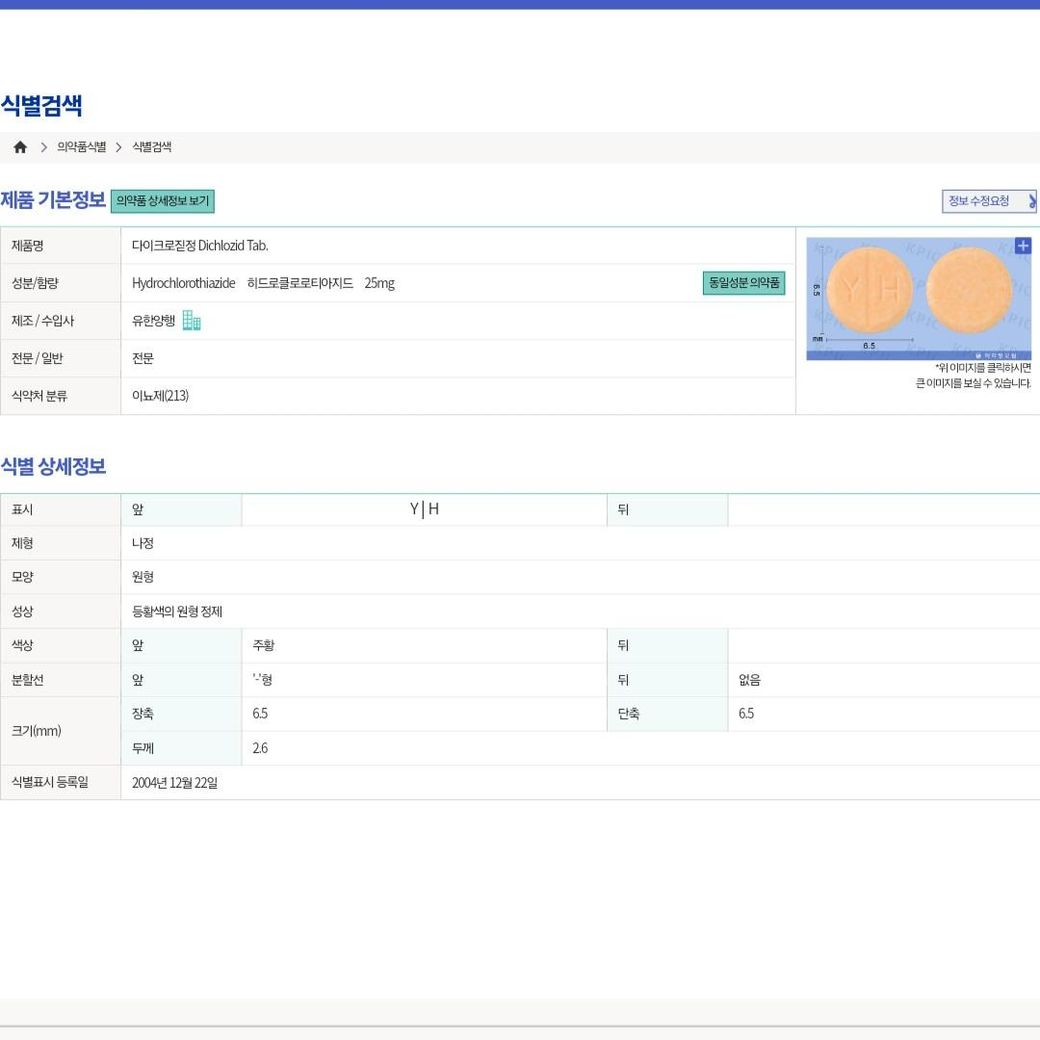
Task: Click the home icon in the breadcrumb
Action: click(x=20, y=147)
